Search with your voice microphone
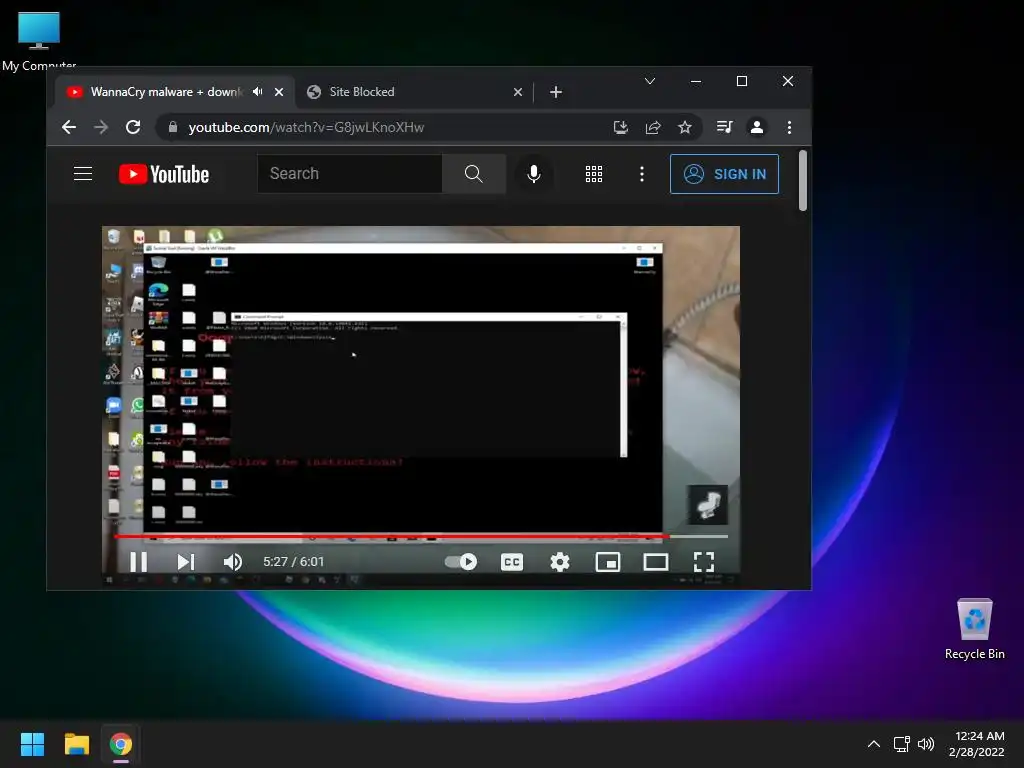Viewport: 1024px width, 768px height. [534, 174]
